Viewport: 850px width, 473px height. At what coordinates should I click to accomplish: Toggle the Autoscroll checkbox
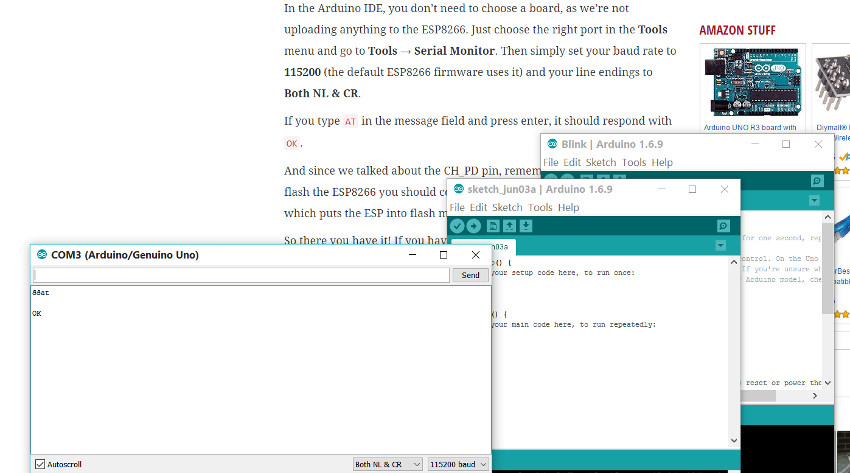tap(40, 464)
